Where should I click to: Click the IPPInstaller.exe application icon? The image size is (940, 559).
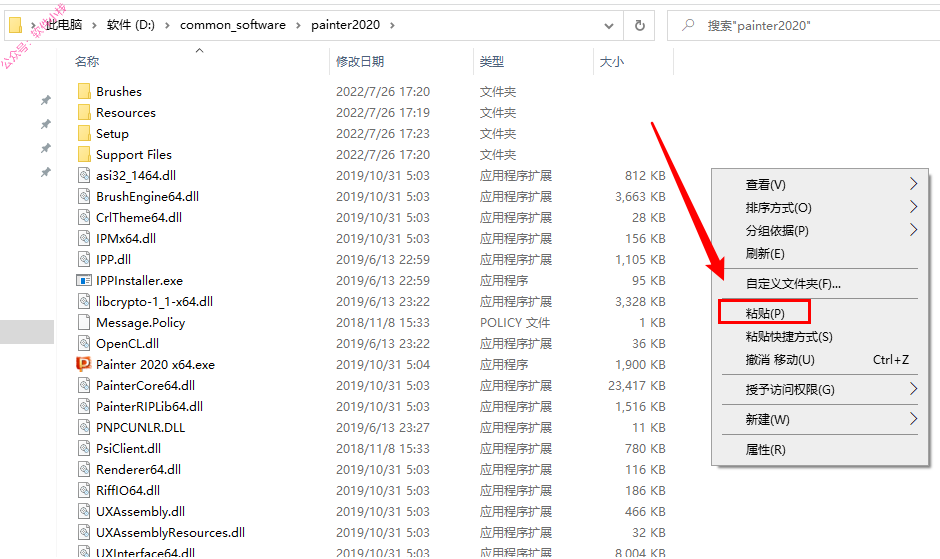coord(84,280)
